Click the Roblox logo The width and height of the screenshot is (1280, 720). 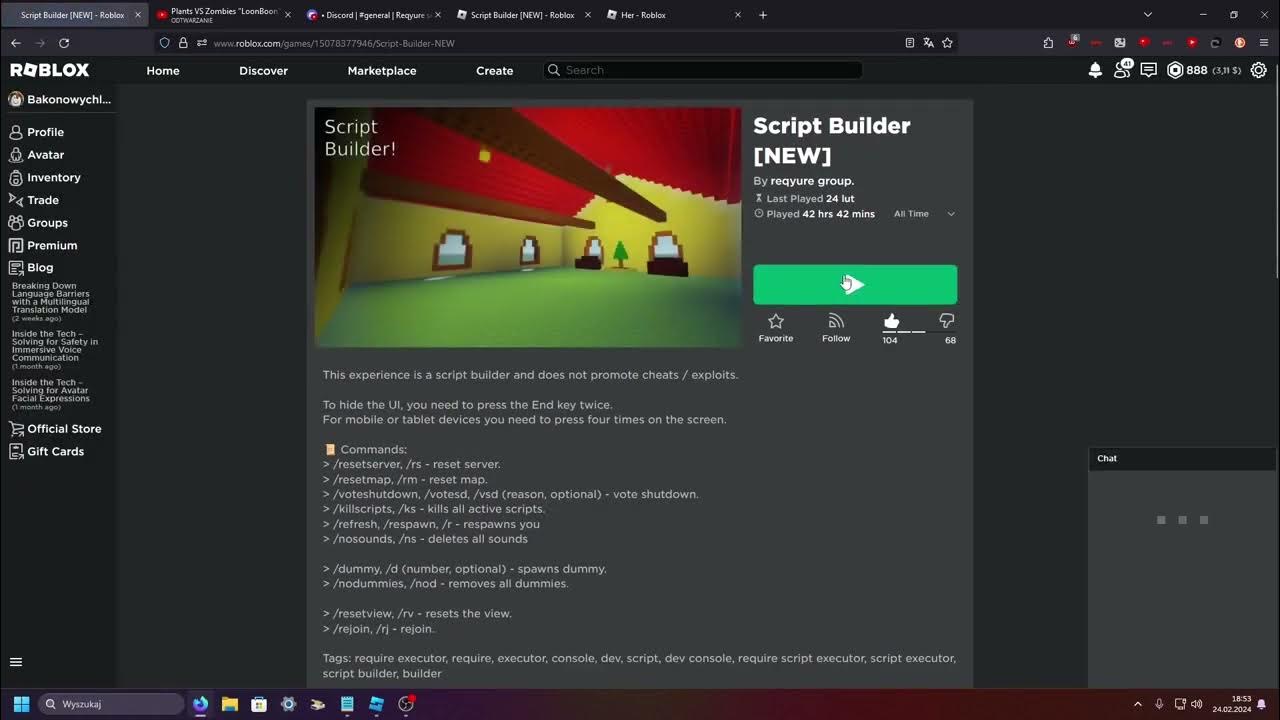tap(50, 70)
